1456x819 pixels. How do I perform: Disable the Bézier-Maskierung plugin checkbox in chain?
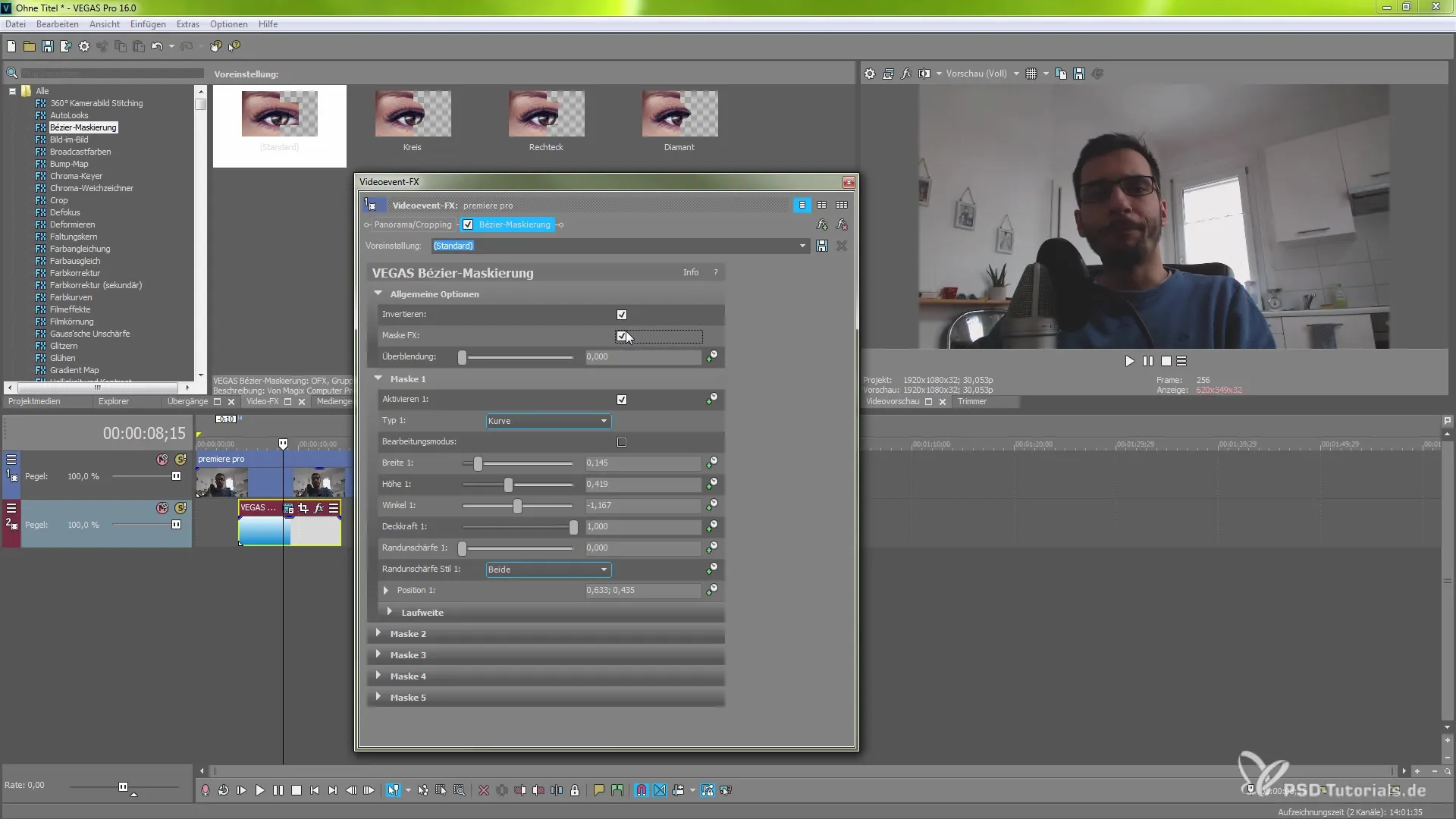[x=468, y=224]
